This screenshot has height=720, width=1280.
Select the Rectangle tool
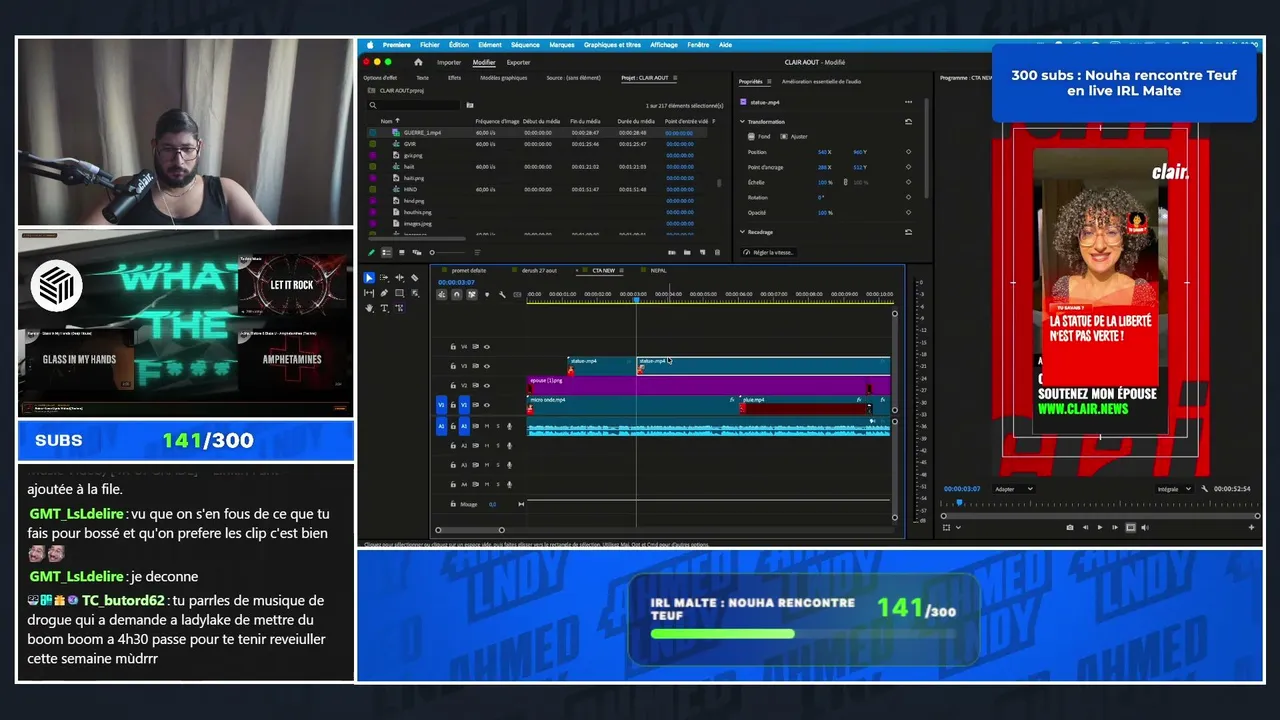[399, 293]
